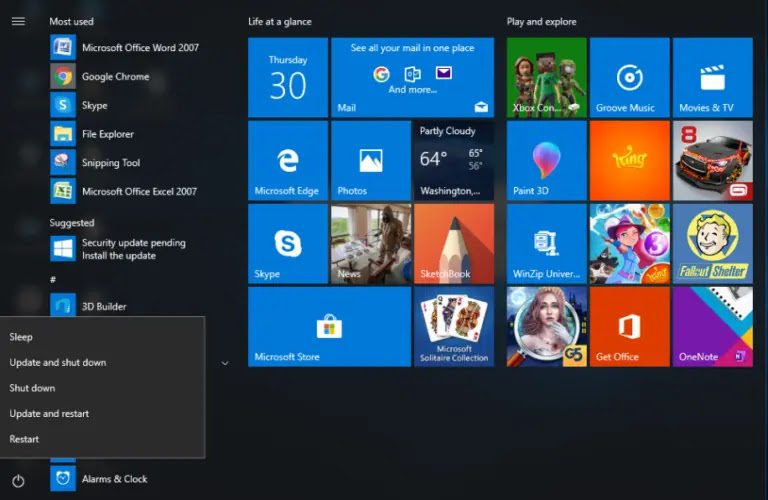The height and width of the screenshot is (500, 768).
Task: Launch the Groove Music tile
Action: click(629, 77)
